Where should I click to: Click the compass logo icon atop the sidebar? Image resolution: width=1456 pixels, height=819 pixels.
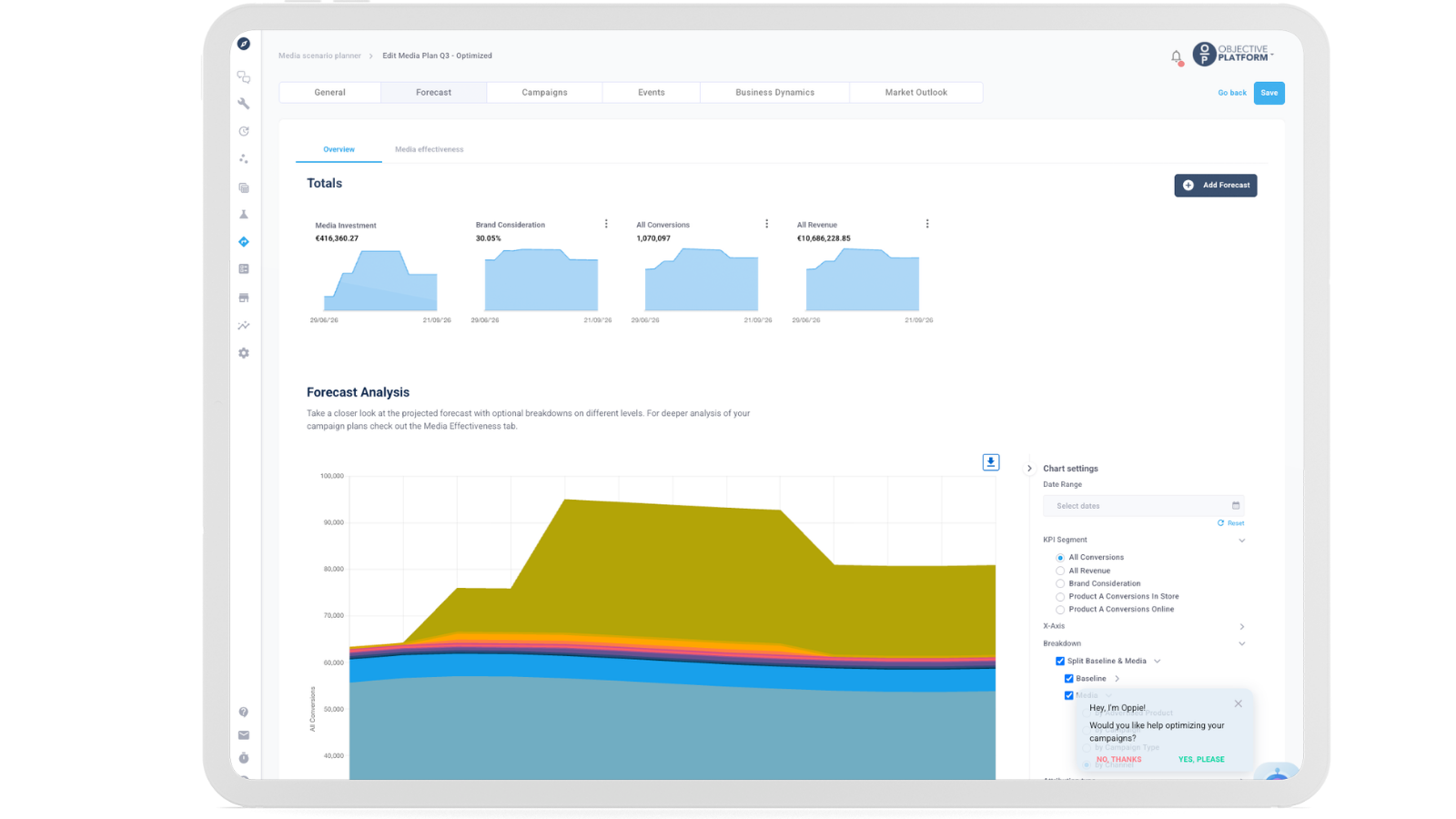pos(244,44)
